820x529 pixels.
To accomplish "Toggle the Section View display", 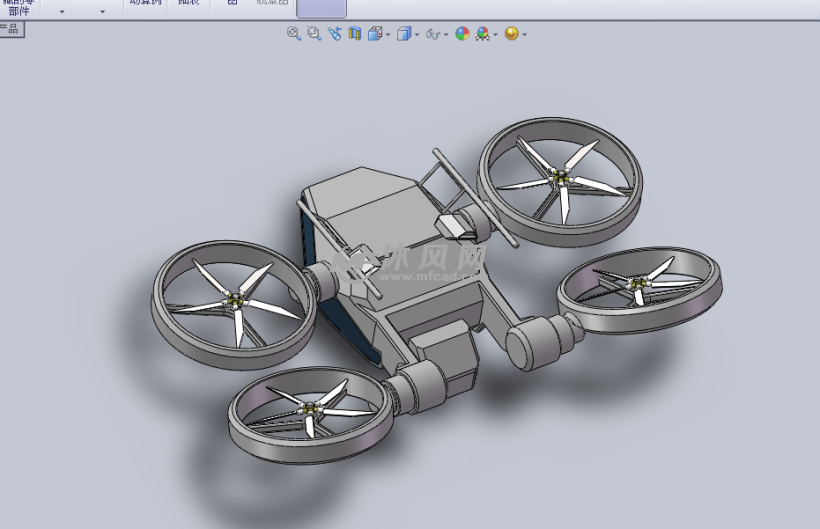I will pos(354,33).
